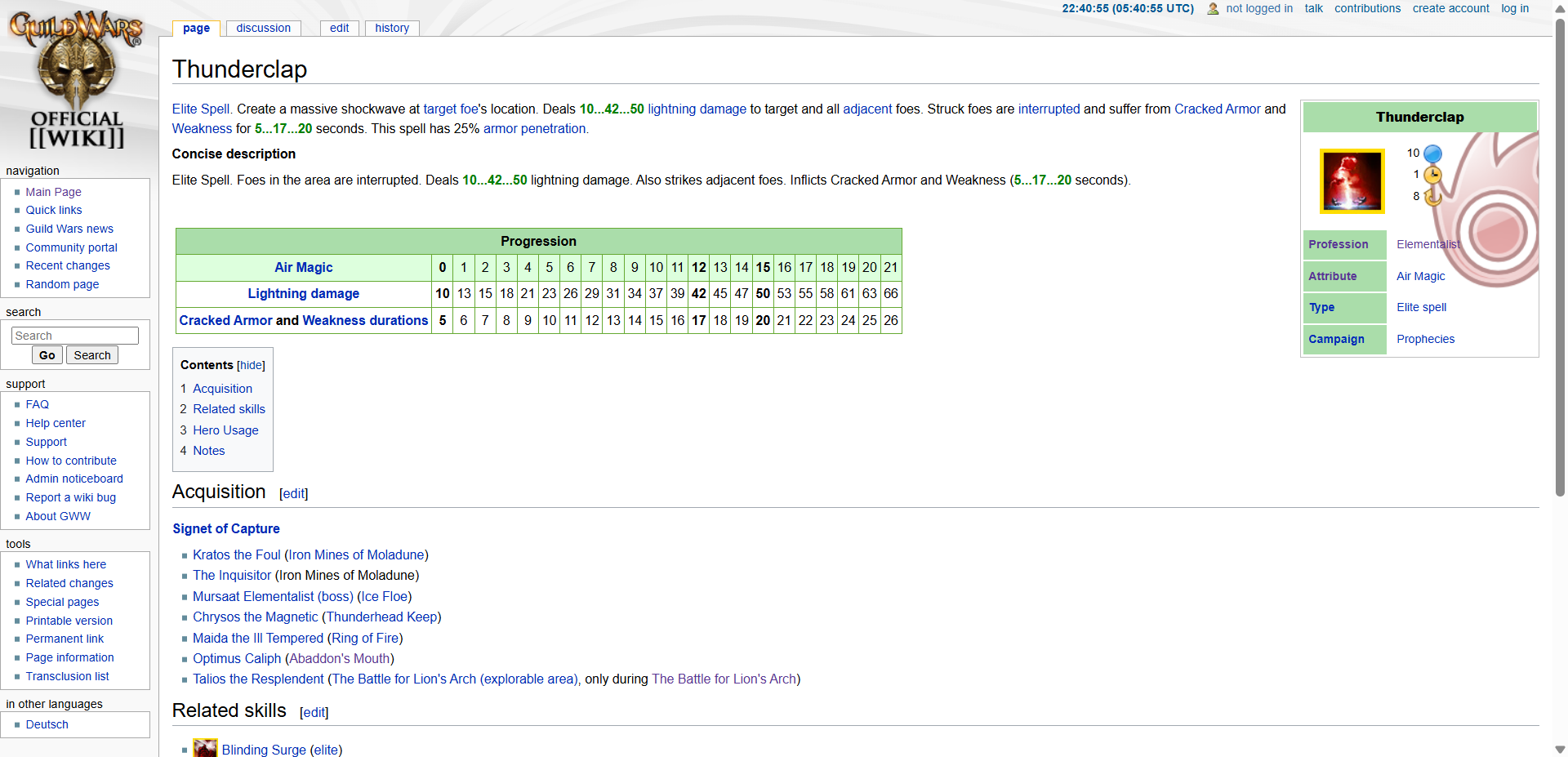This screenshot has width=1568, height=757.
Task: Open Talios the Resplendent link
Action: point(258,679)
